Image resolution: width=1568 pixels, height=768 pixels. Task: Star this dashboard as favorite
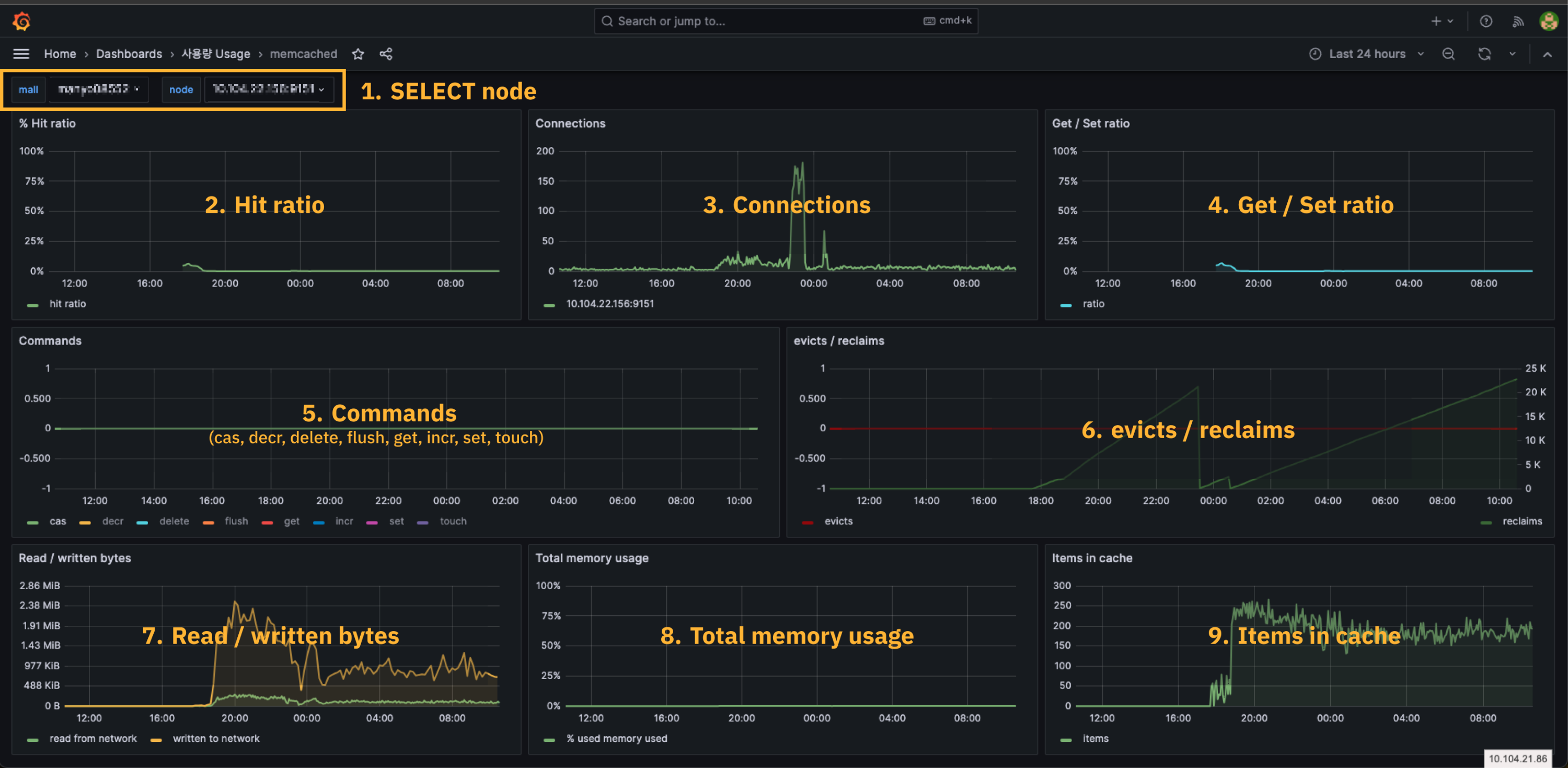point(358,54)
